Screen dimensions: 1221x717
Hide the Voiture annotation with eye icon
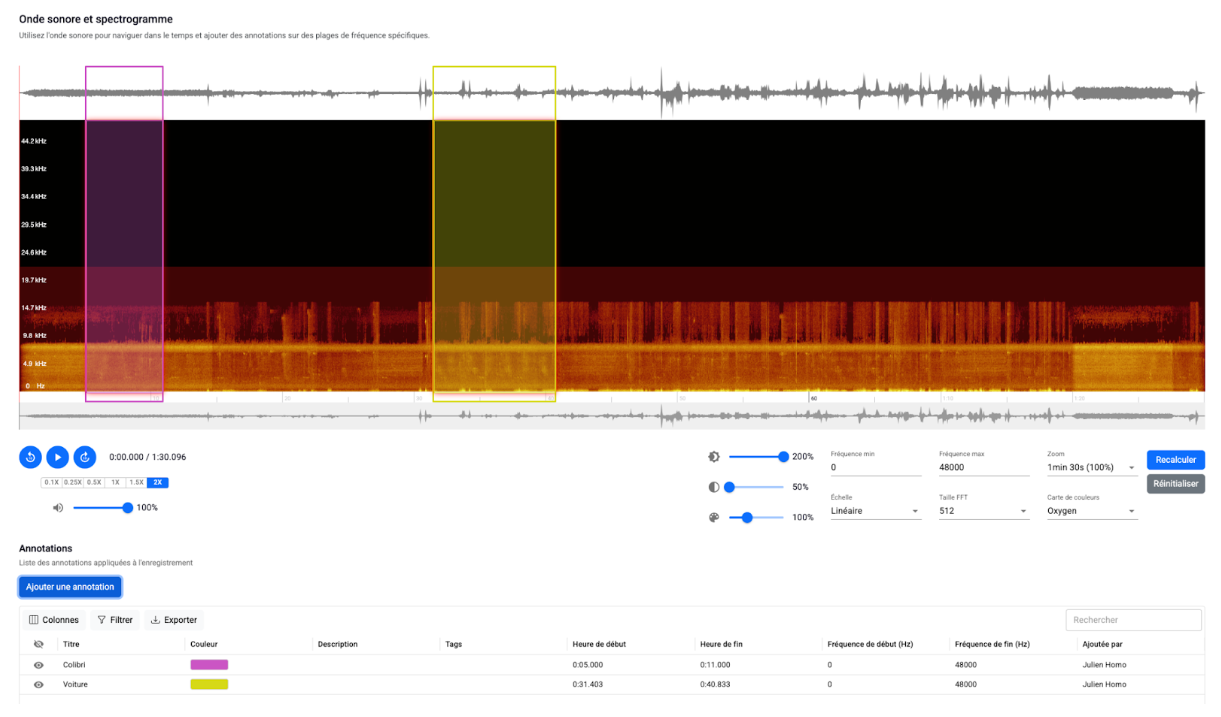click(39, 685)
